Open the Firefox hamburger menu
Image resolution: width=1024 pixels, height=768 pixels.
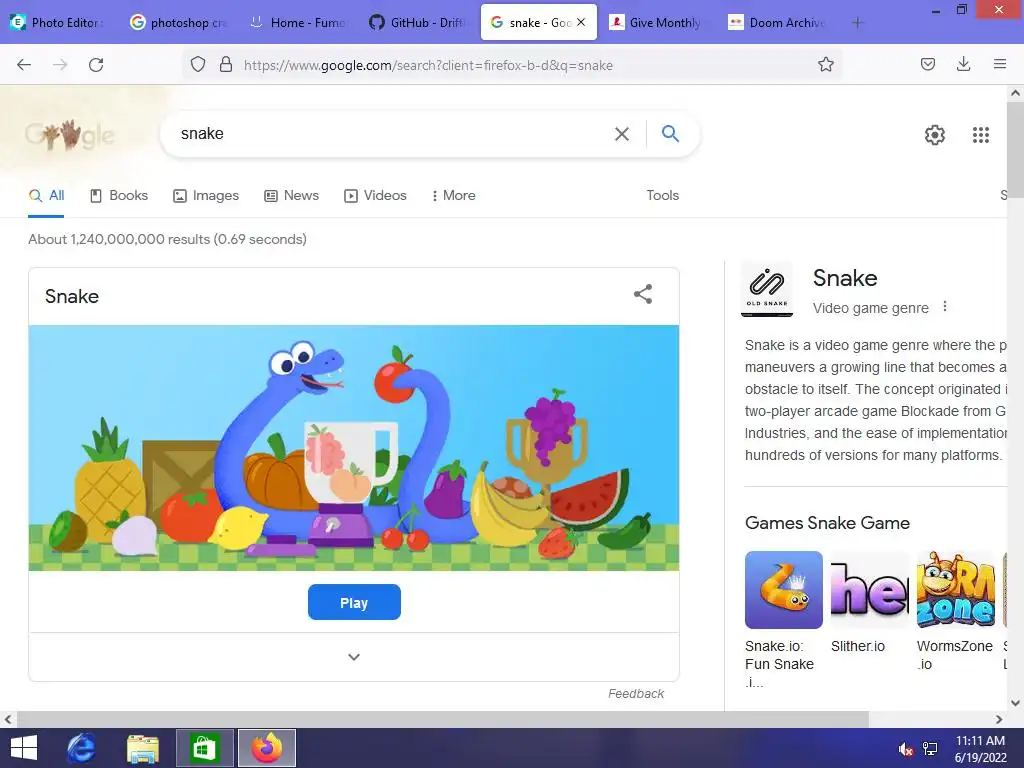point(999,64)
